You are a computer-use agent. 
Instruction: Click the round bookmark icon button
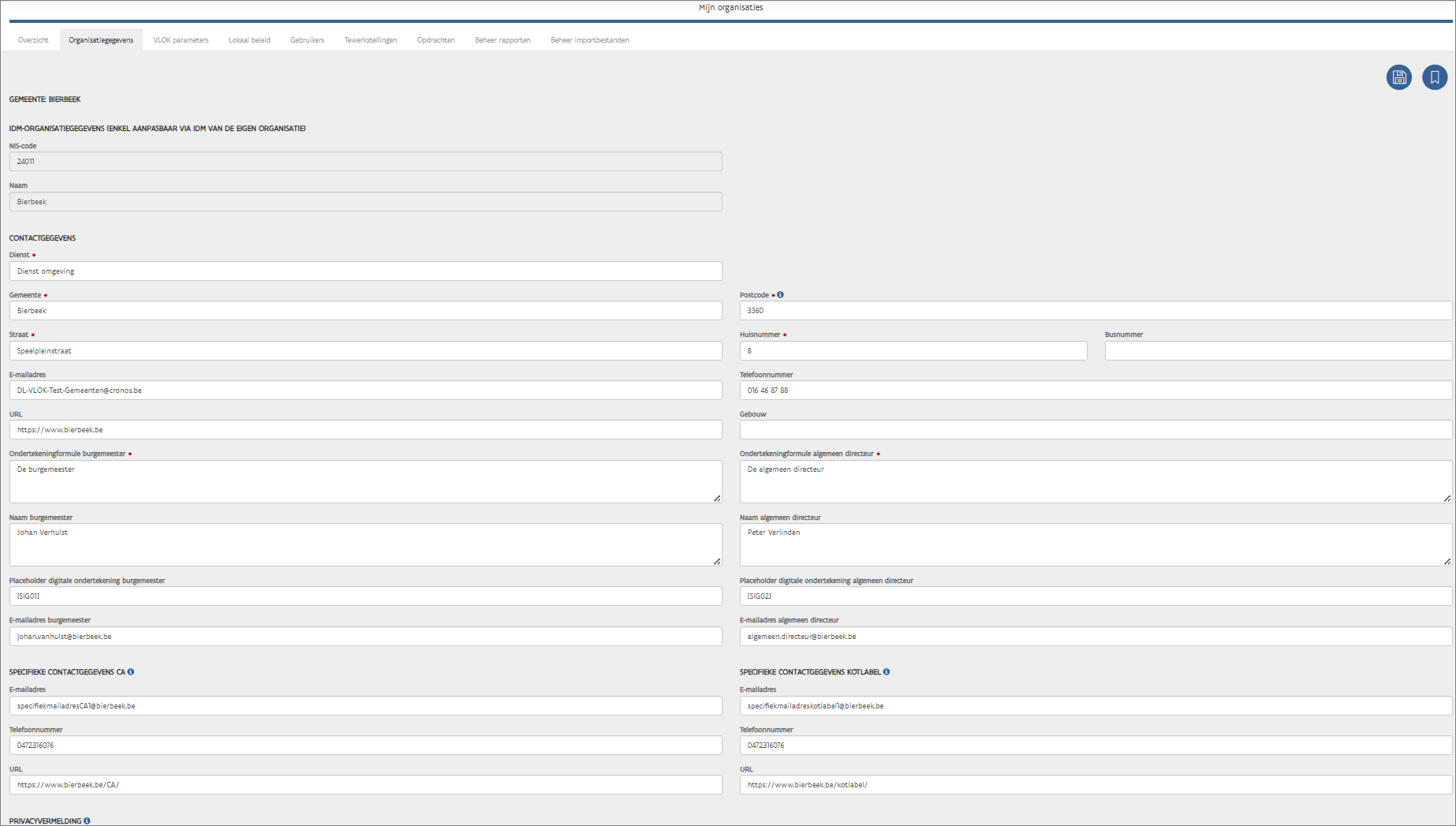(1434, 77)
